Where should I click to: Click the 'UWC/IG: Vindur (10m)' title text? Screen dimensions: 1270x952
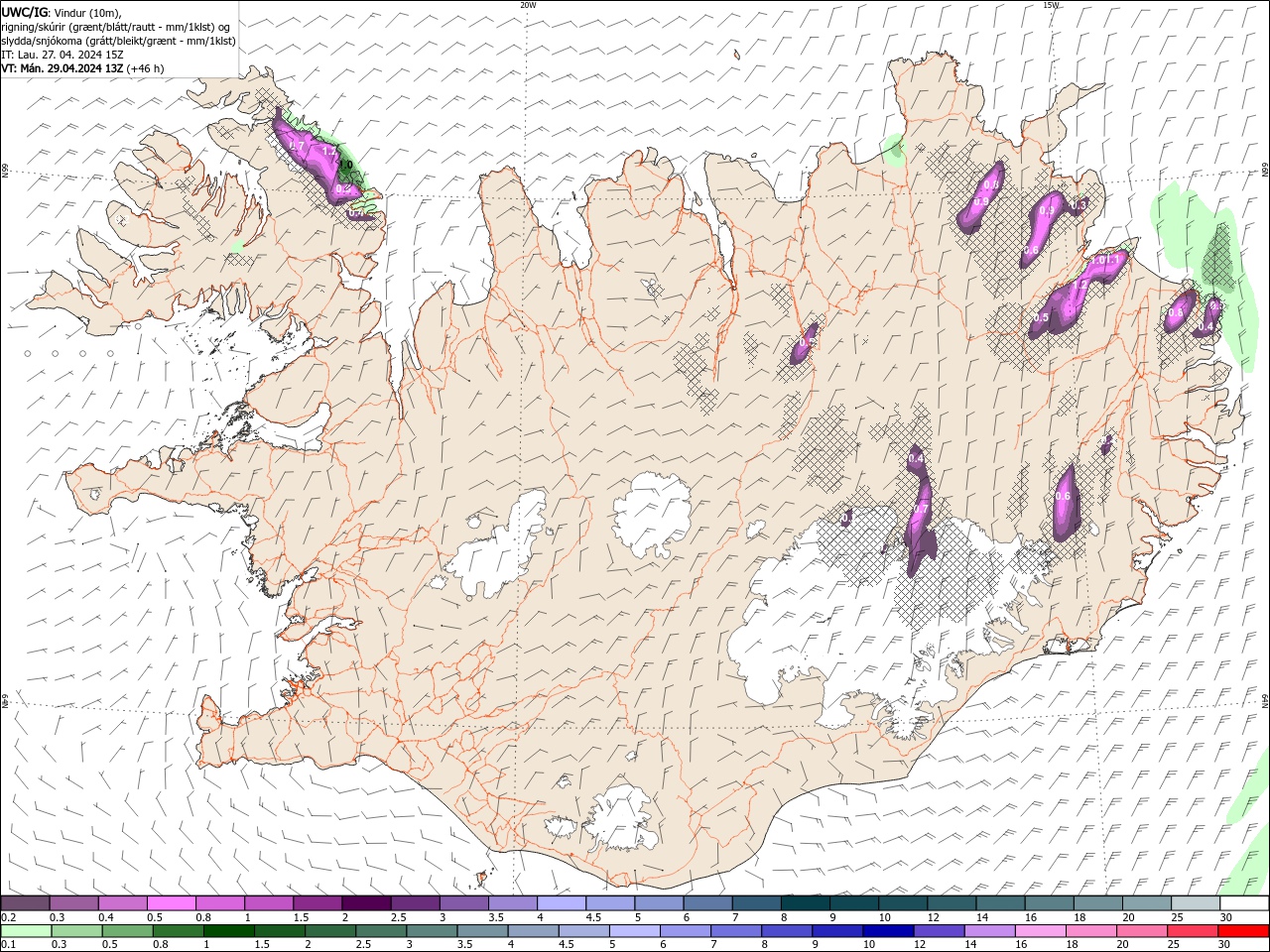61,12
